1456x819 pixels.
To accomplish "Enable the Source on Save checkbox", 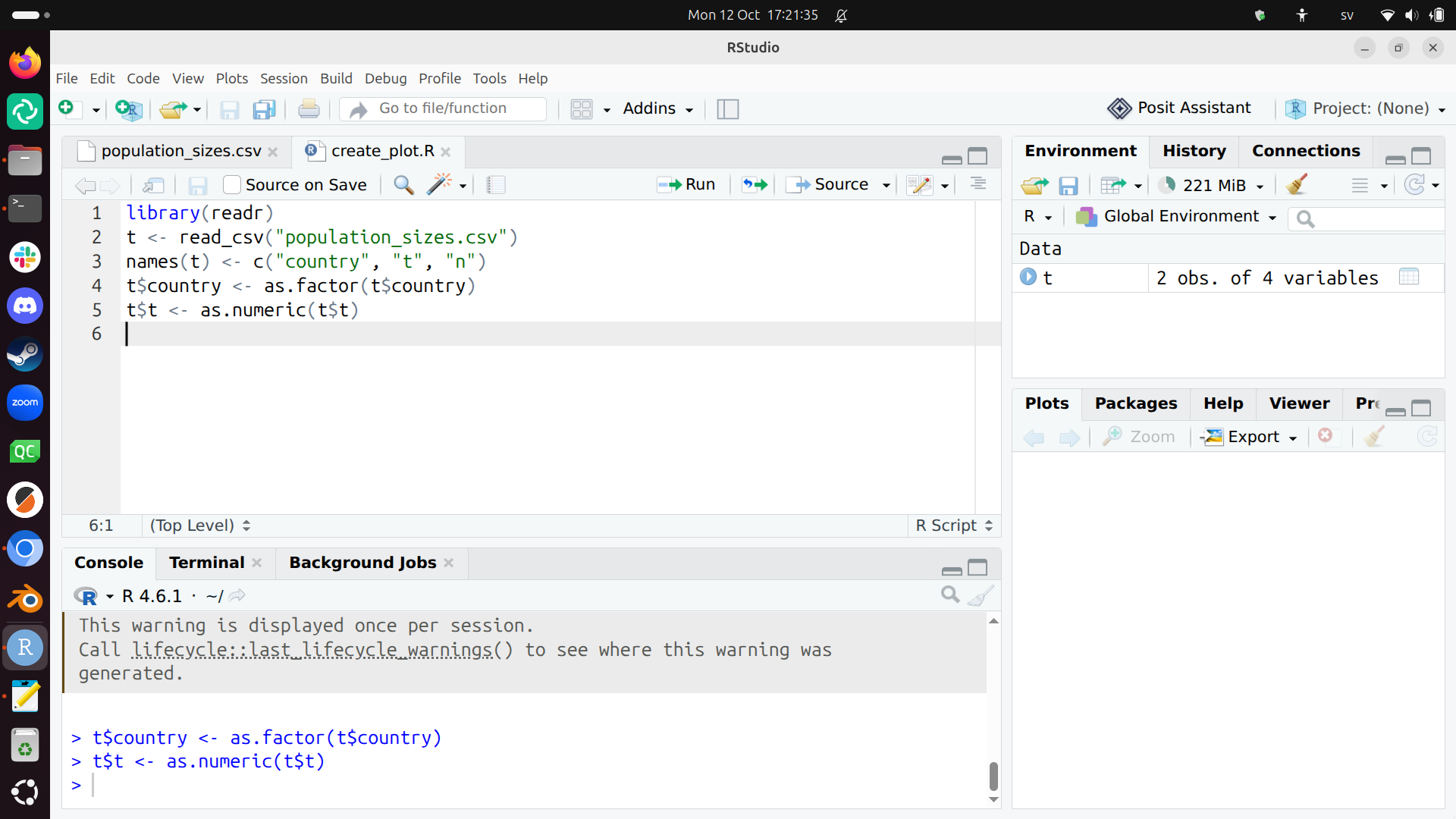I will (x=232, y=185).
